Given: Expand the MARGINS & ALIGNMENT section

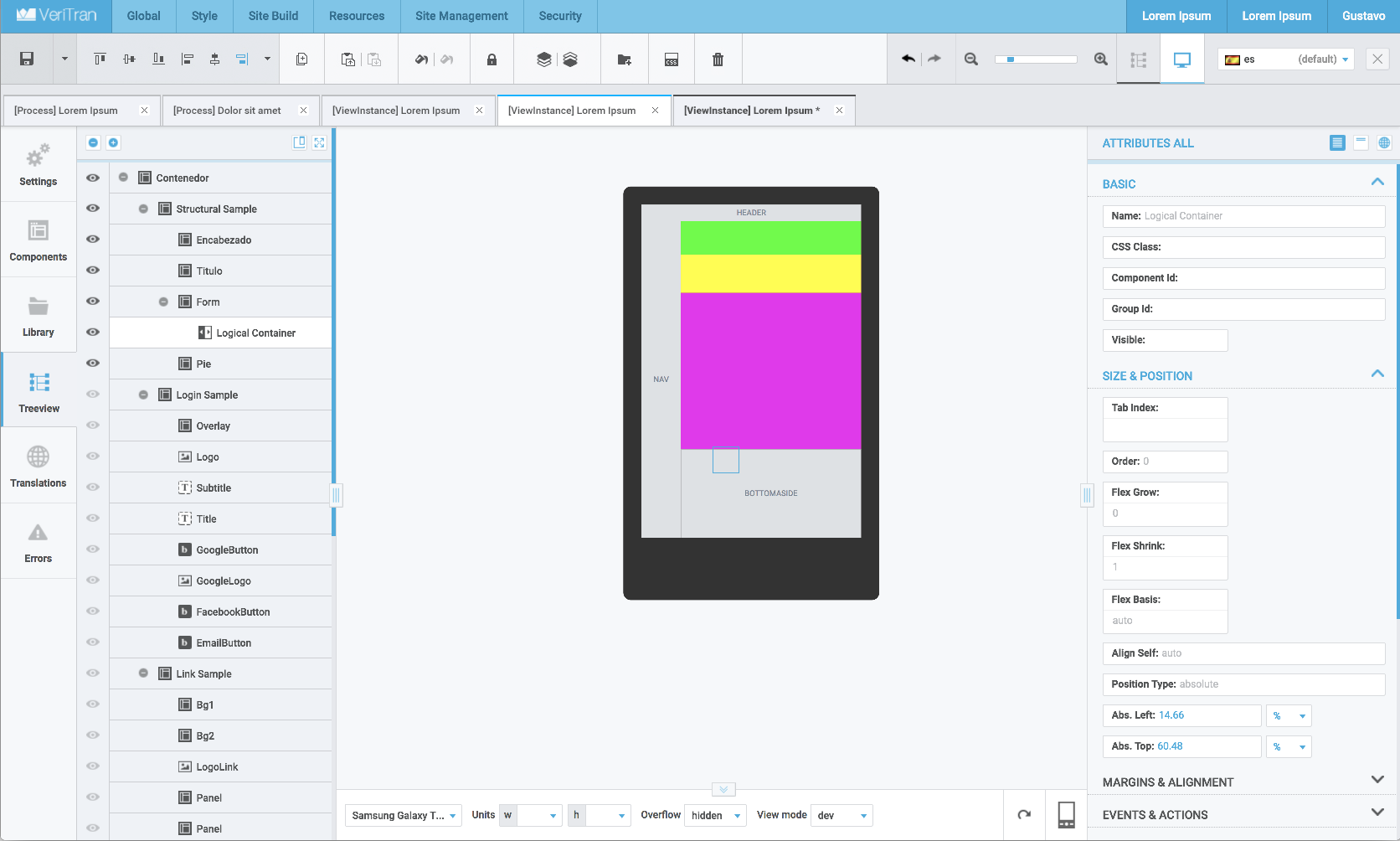Looking at the screenshot, I should coord(1377,780).
